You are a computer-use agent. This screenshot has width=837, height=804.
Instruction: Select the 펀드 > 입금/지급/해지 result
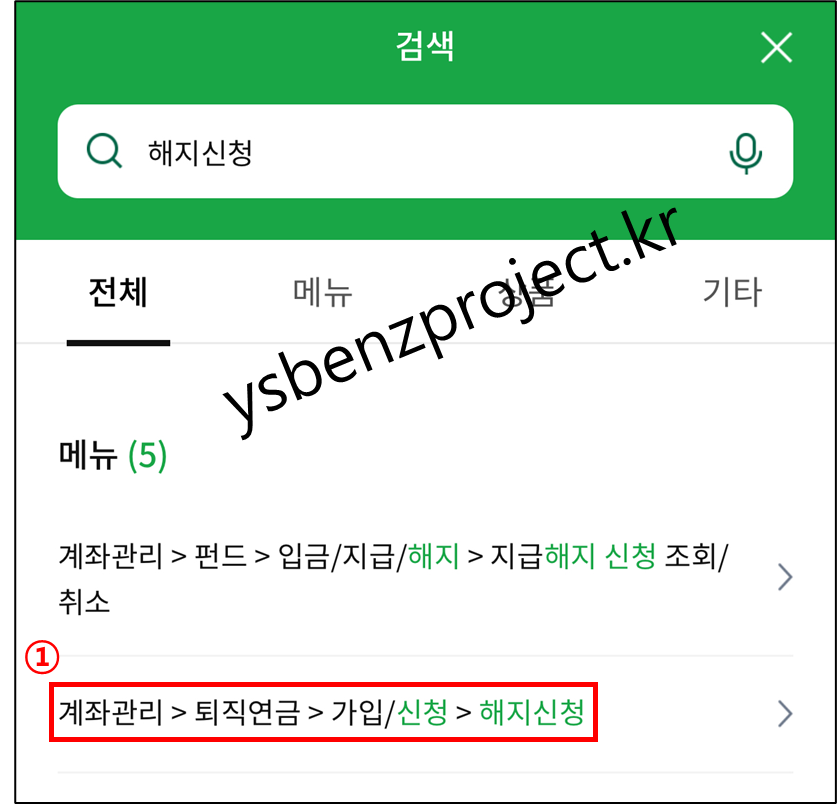(326, 555)
